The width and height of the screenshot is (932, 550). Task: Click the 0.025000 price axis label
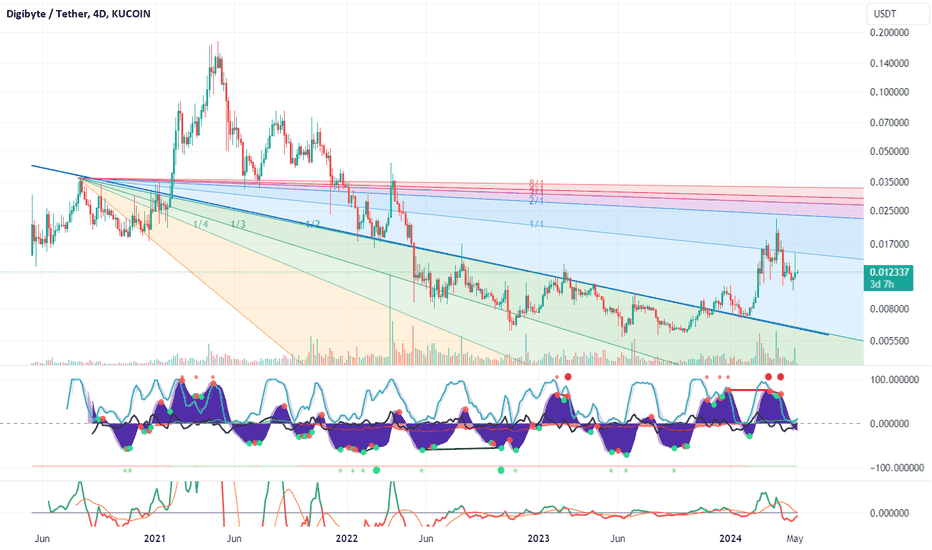click(x=889, y=211)
